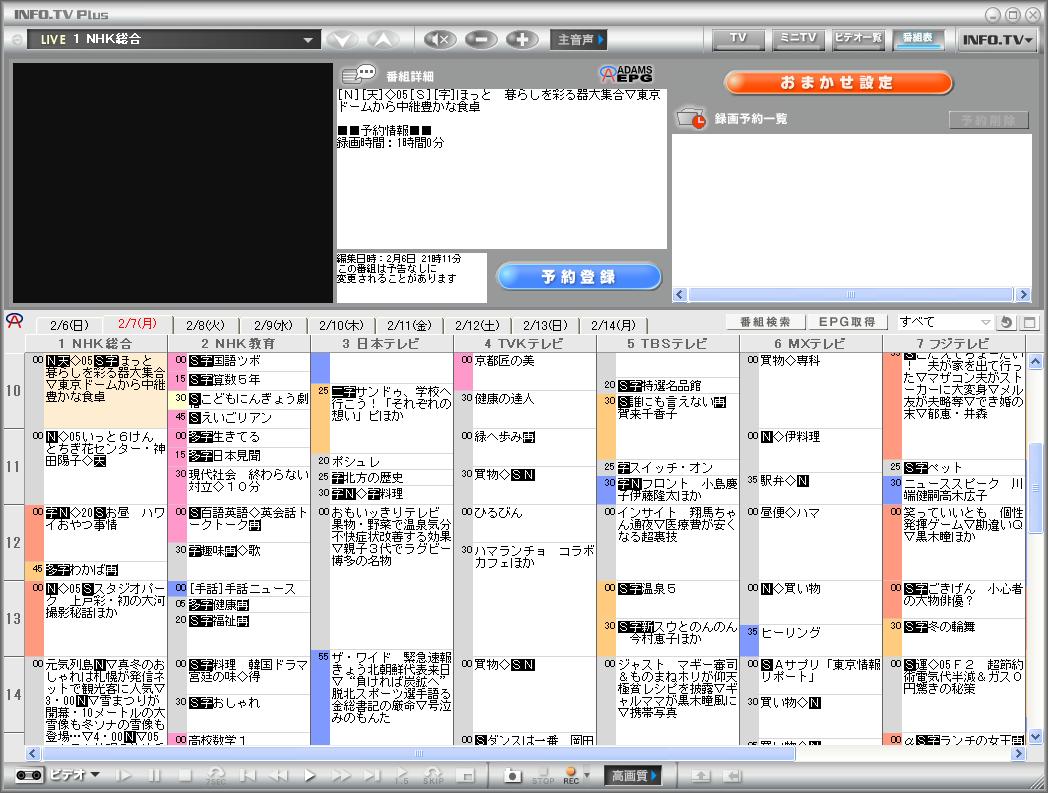Click the 7 フジテレビ channel header

tap(954, 344)
